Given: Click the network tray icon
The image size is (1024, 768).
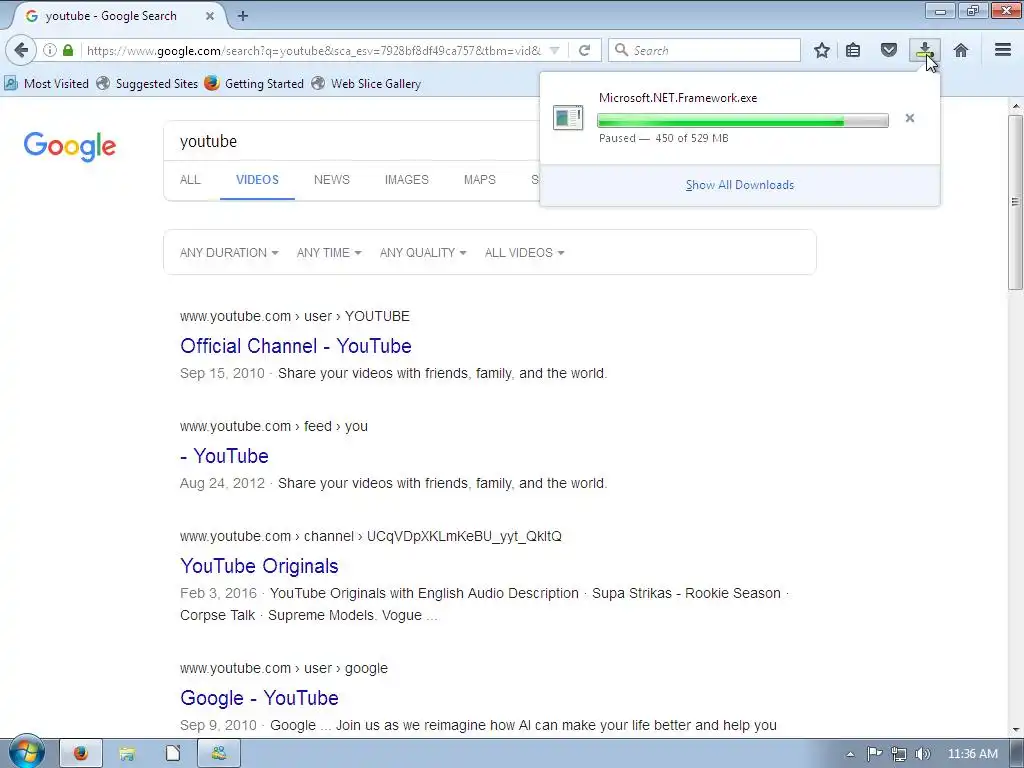Looking at the screenshot, I should pos(899,754).
